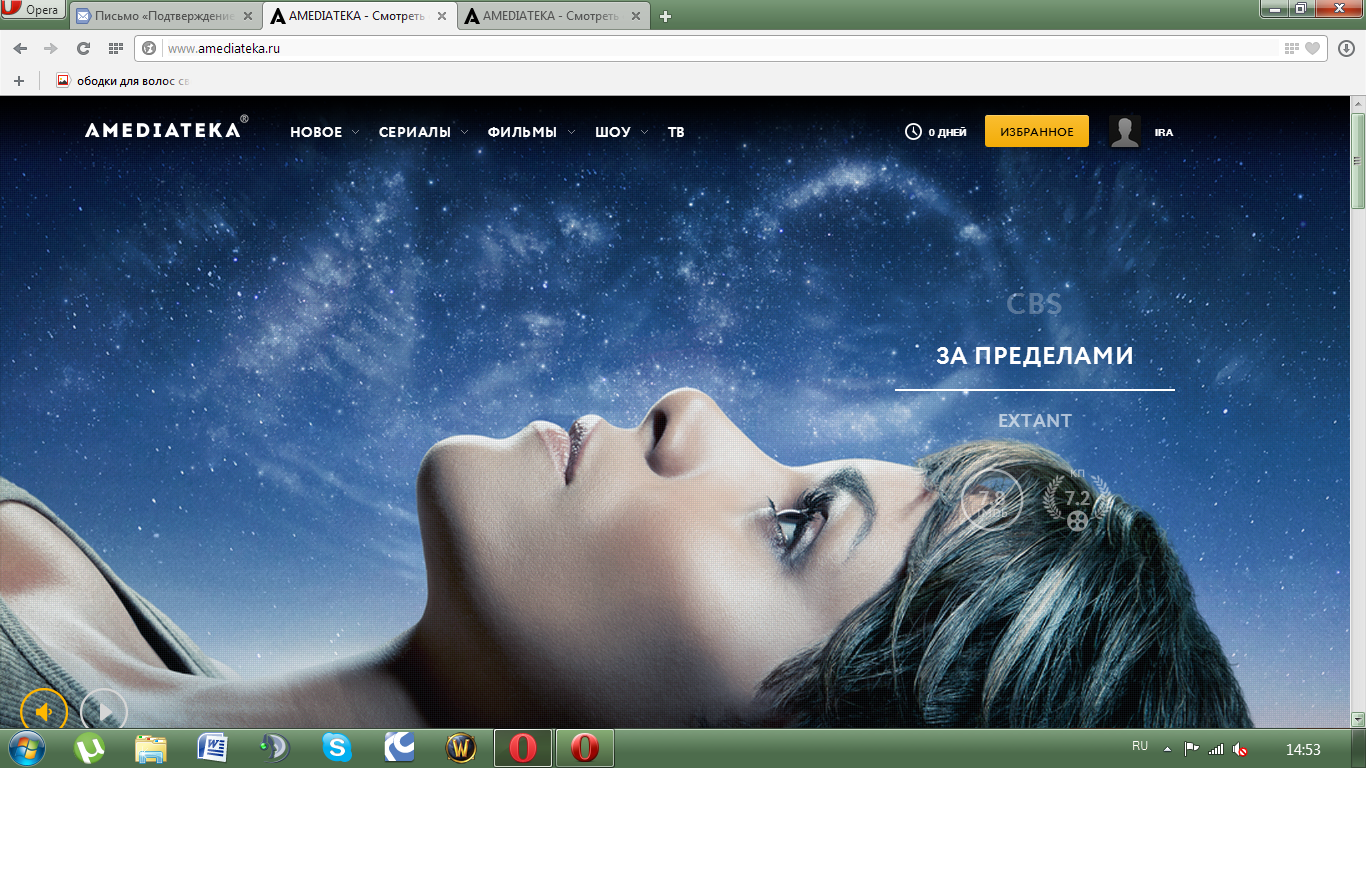
Task: Open Skype from the taskbar
Action: (x=337, y=748)
